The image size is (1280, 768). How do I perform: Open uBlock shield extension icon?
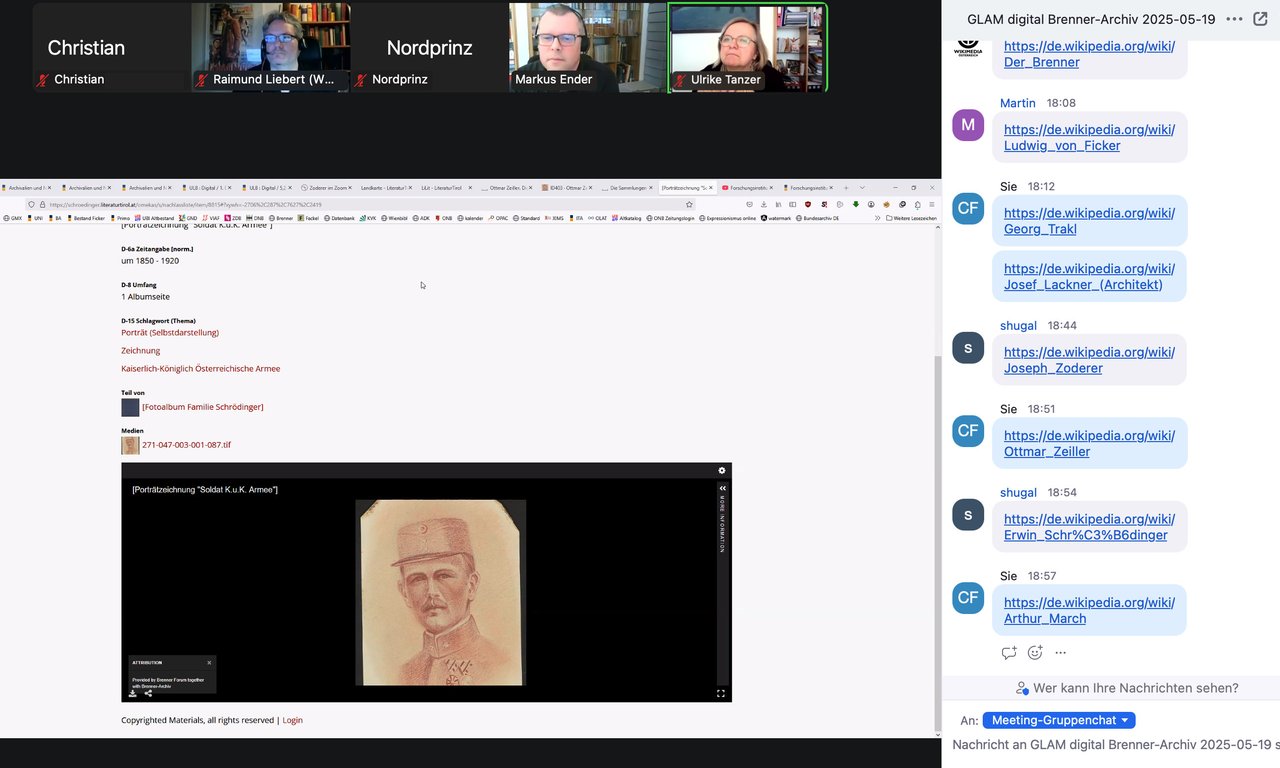point(808,204)
